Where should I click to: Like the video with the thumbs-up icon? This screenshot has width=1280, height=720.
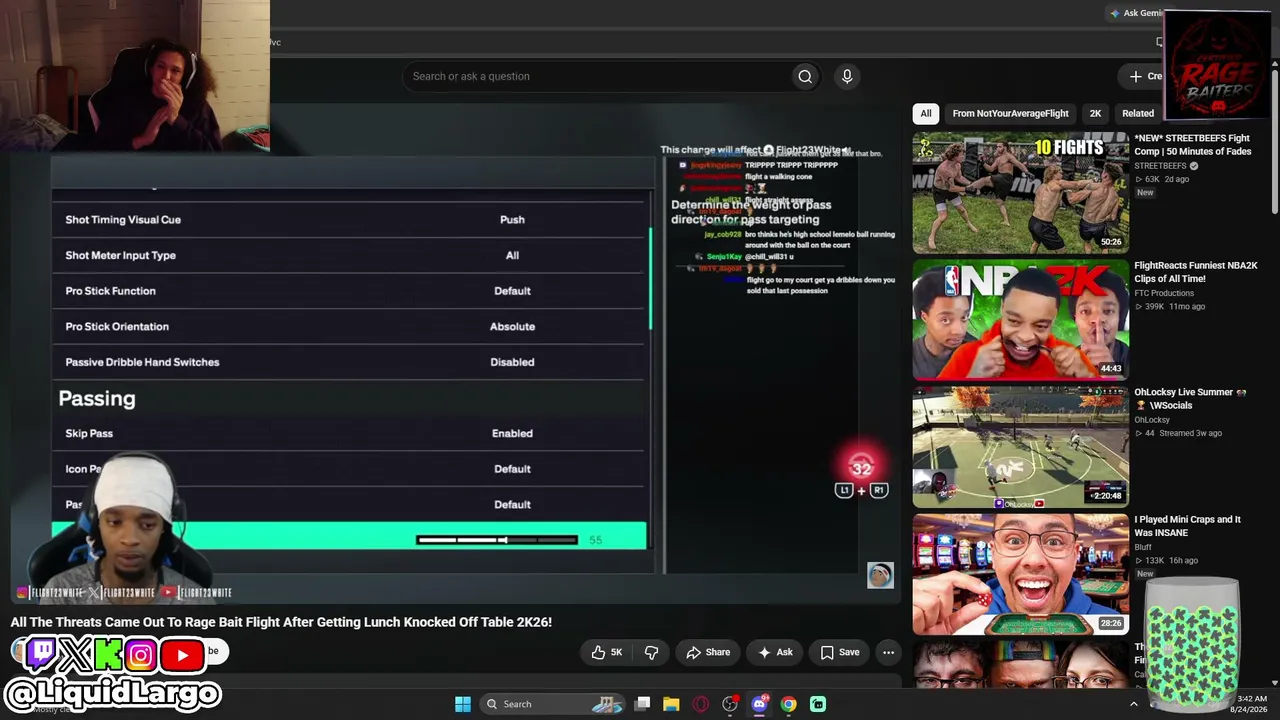[x=598, y=652]
